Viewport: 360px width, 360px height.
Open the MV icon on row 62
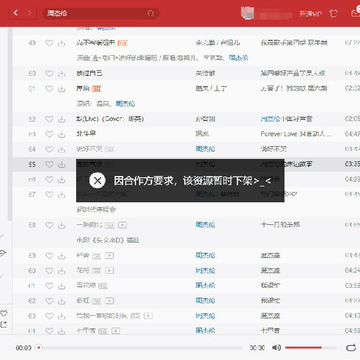pyautogui.click(x=109, y=301)
